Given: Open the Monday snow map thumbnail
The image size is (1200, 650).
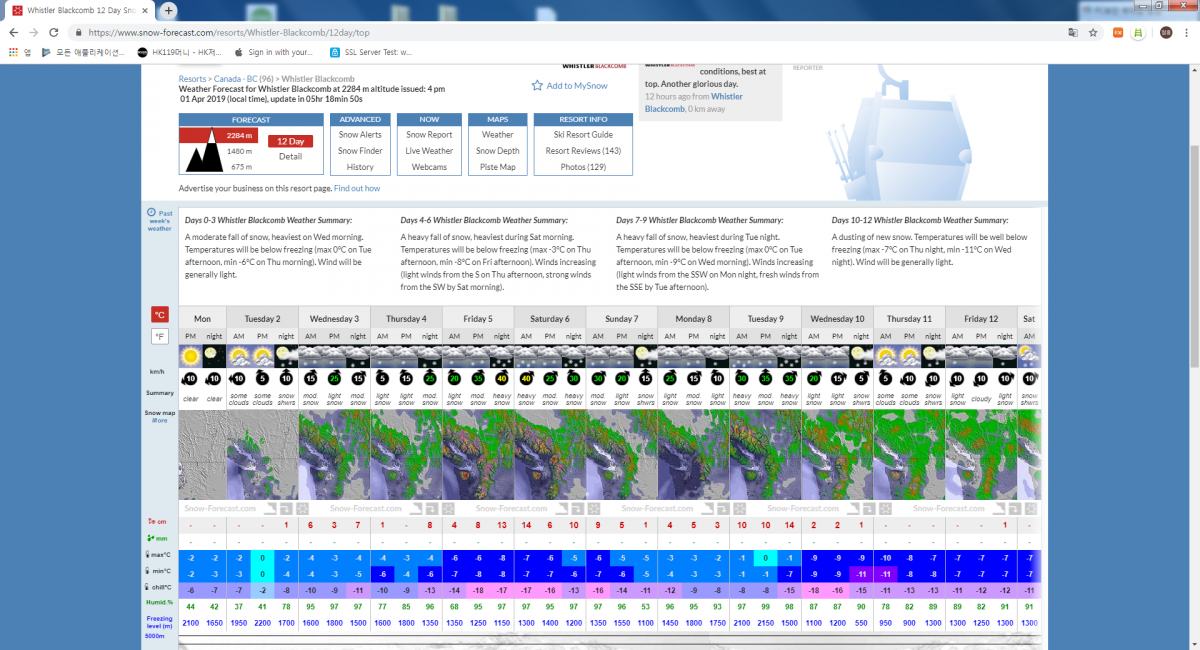Looking at the screenshot, I should 203,455.
